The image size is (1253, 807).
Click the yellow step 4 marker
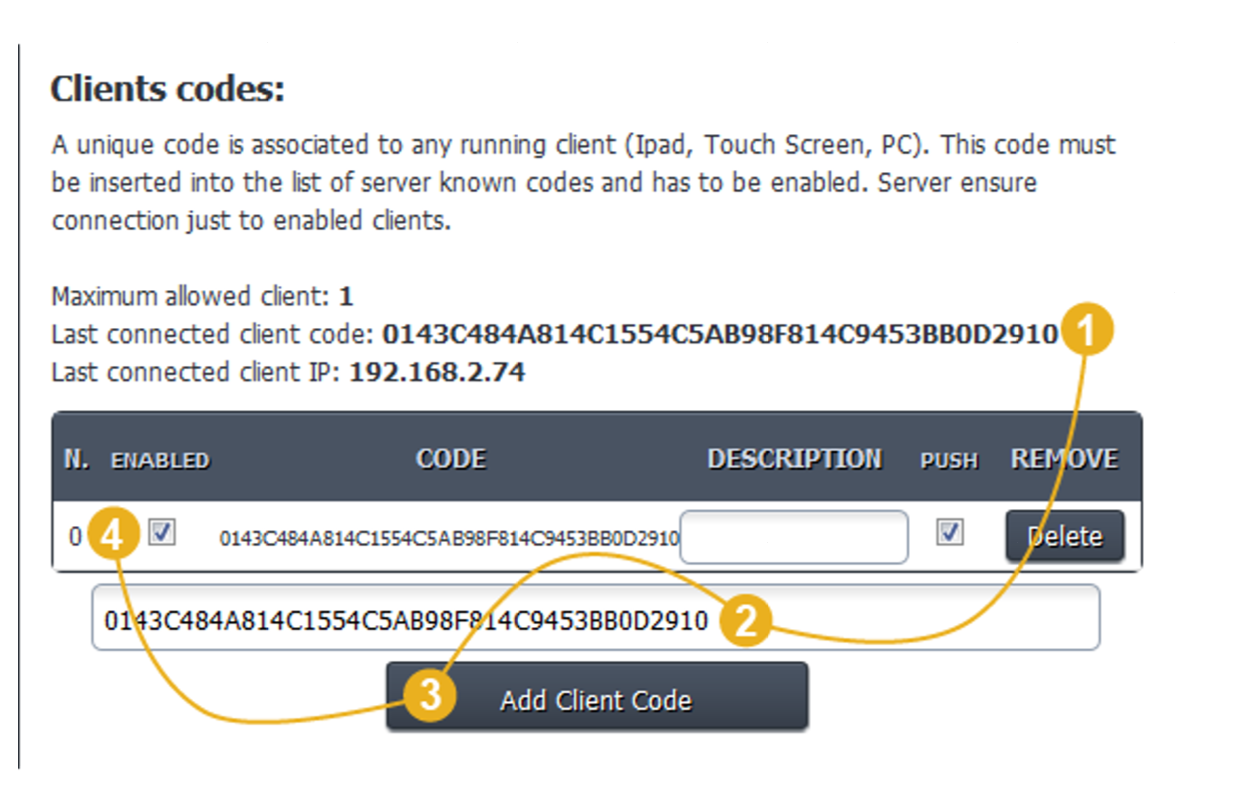[113, 537]
